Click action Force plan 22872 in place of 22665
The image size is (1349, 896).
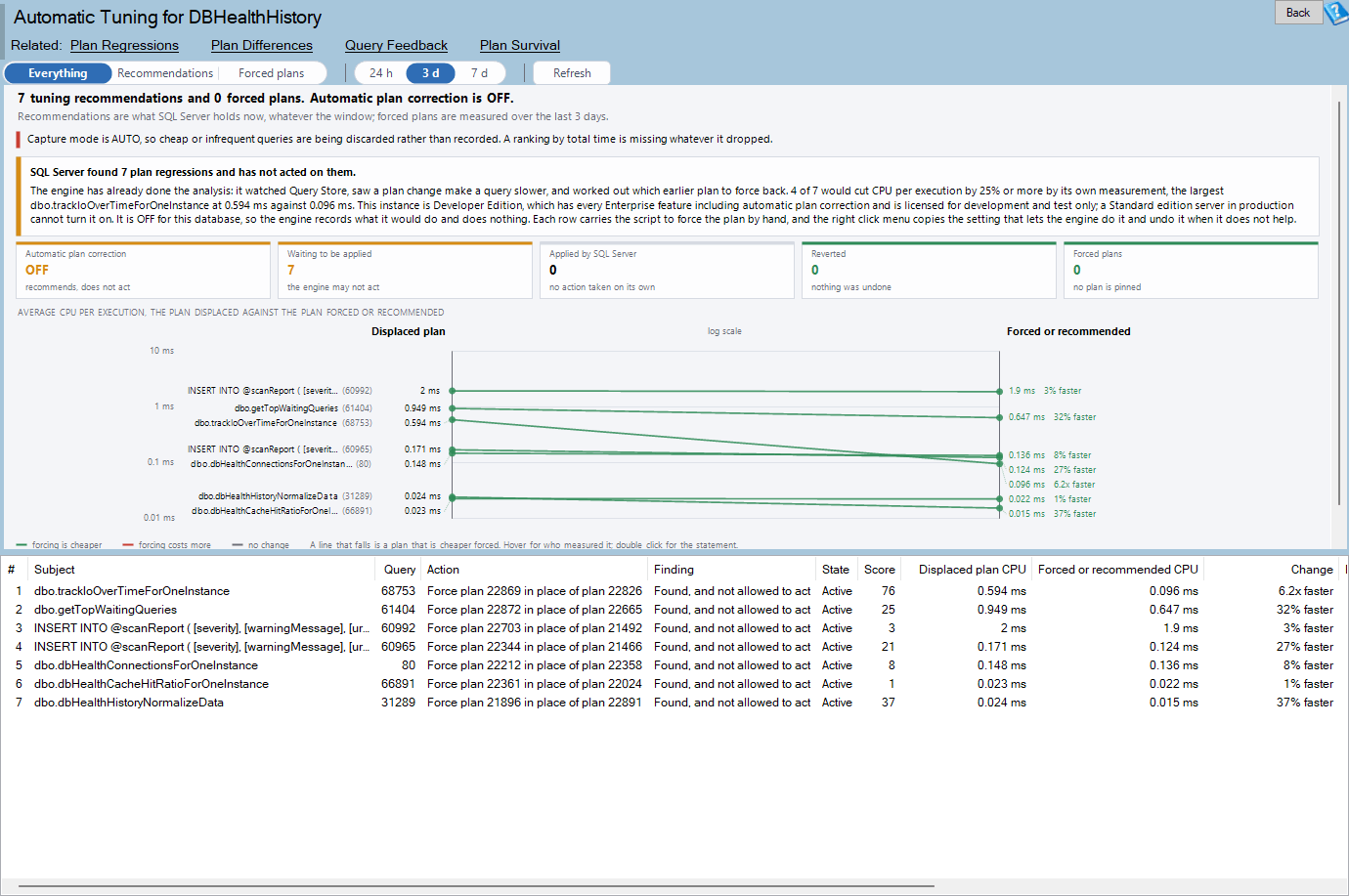pos(535,610)
